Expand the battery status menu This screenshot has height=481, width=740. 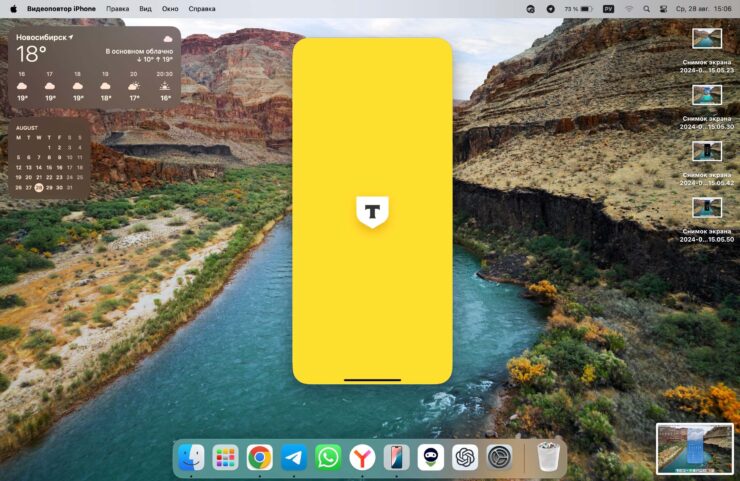pos(582,8)
